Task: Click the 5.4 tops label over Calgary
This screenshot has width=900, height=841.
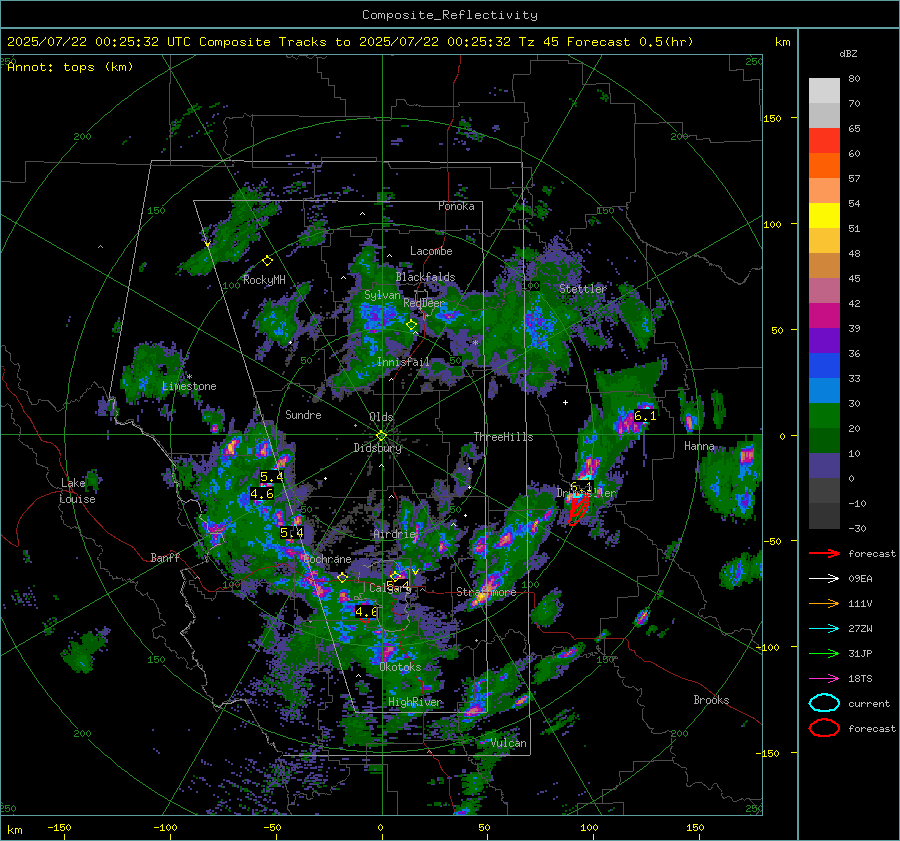Action: coord(398,586)
